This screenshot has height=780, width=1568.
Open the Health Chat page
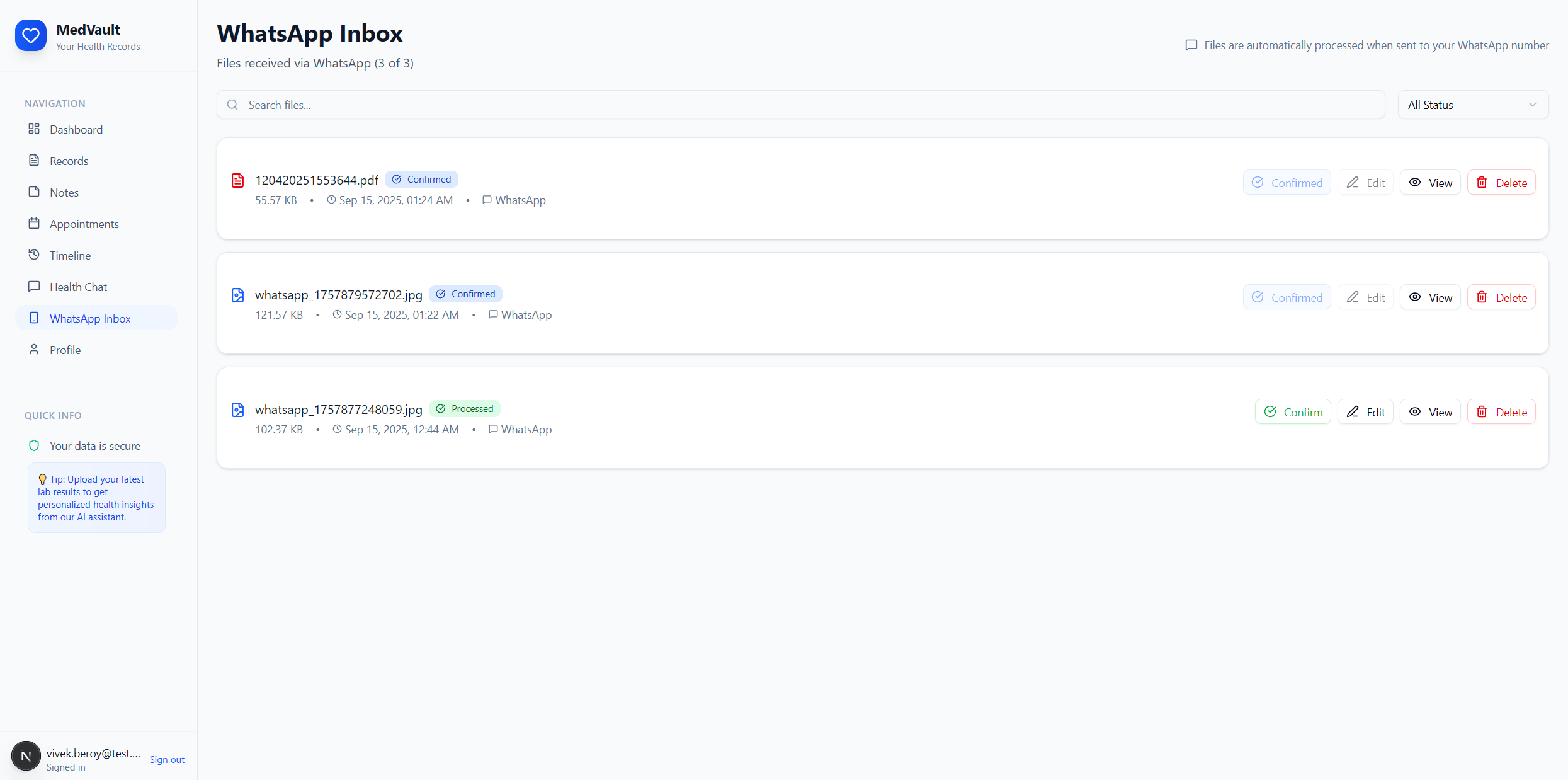[78, 287]
